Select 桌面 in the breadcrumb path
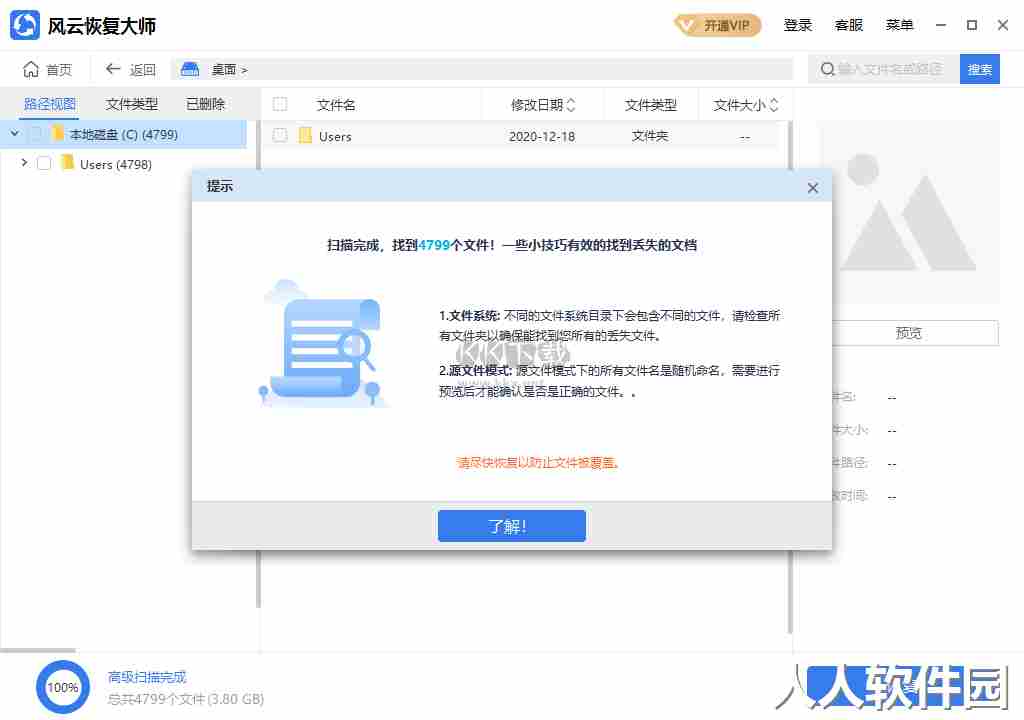This screenshot has height=720, width=1024. coord(223,69)
